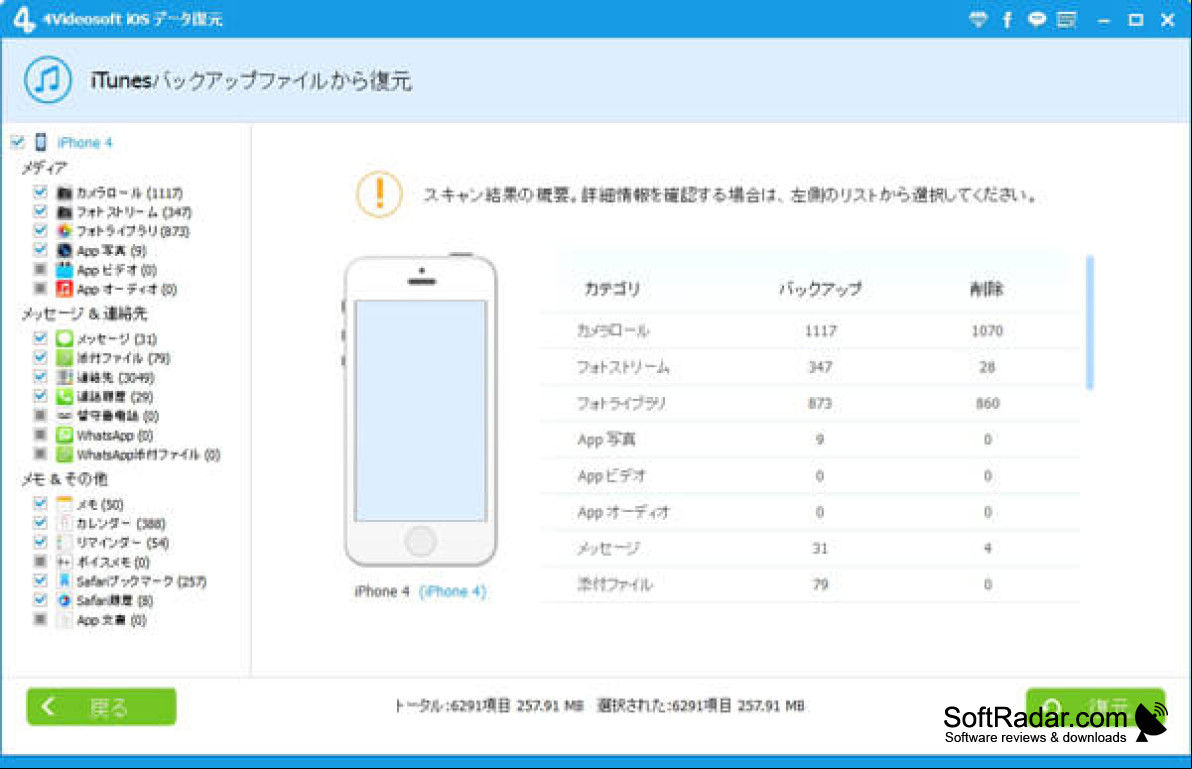This screenshot has width=1192, height=769.
Task: Toggle the iPhone 4 device checkbox
Action: (x=17, y=142)
